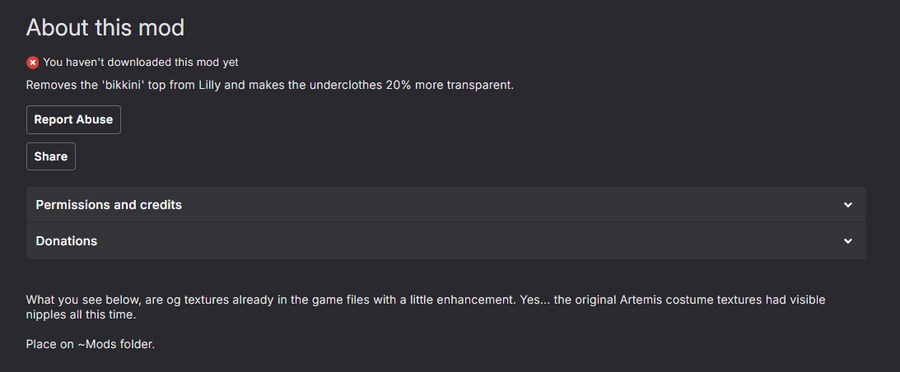Image resolution: width=900 pixels, height=372 pixels.
Task: Click the red X not-downloaded status icon
Action: click(x=33, y=63)
